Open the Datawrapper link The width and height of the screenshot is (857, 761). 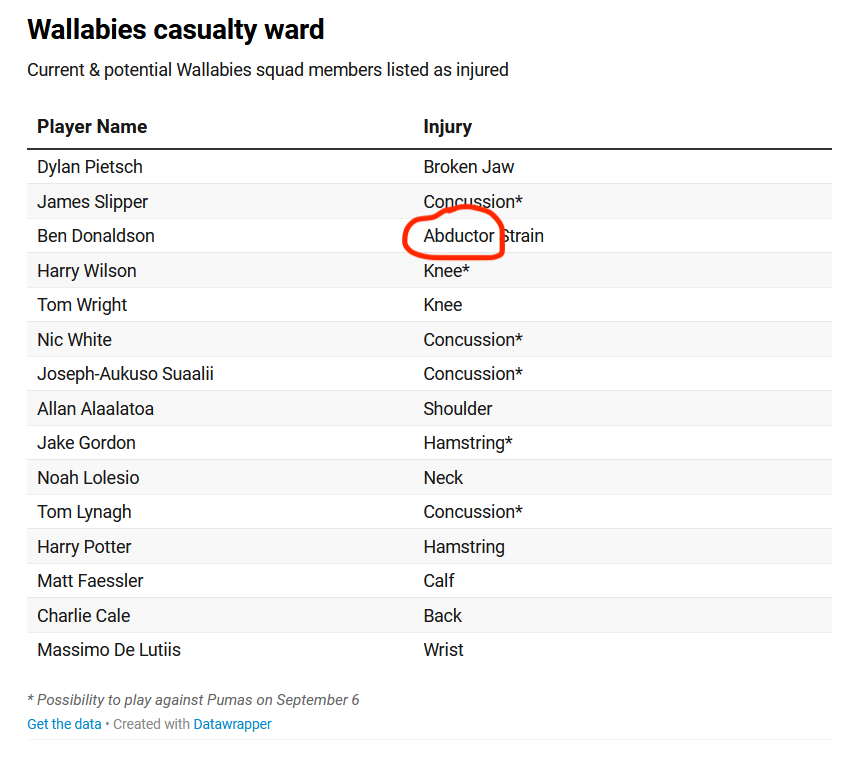[232, 724]
